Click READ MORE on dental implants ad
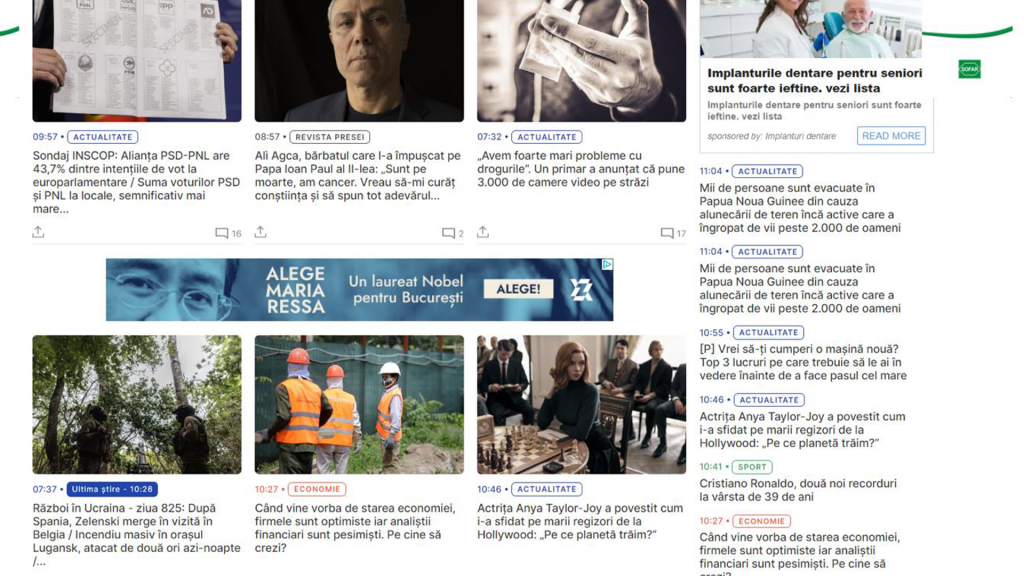 (x=891, y=136)
